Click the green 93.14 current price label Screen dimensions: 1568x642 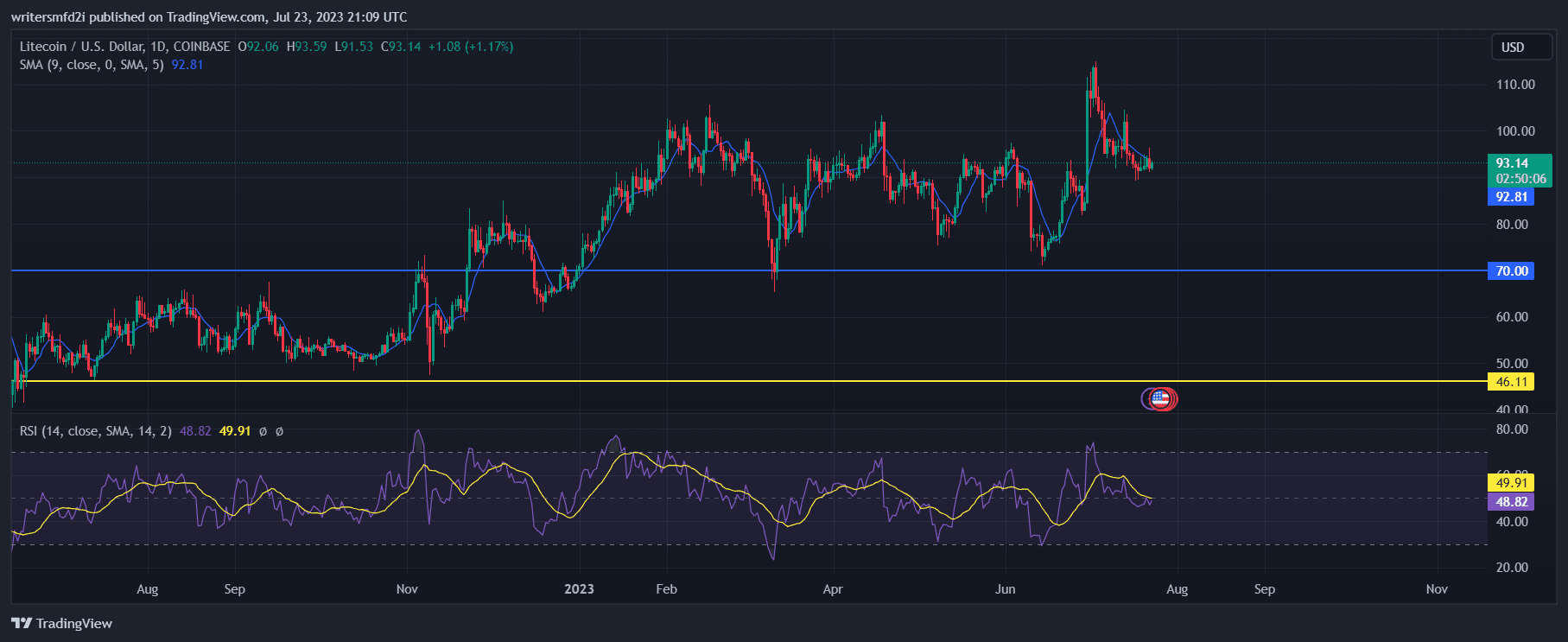pyautogui.click(x=1512, y=163)
